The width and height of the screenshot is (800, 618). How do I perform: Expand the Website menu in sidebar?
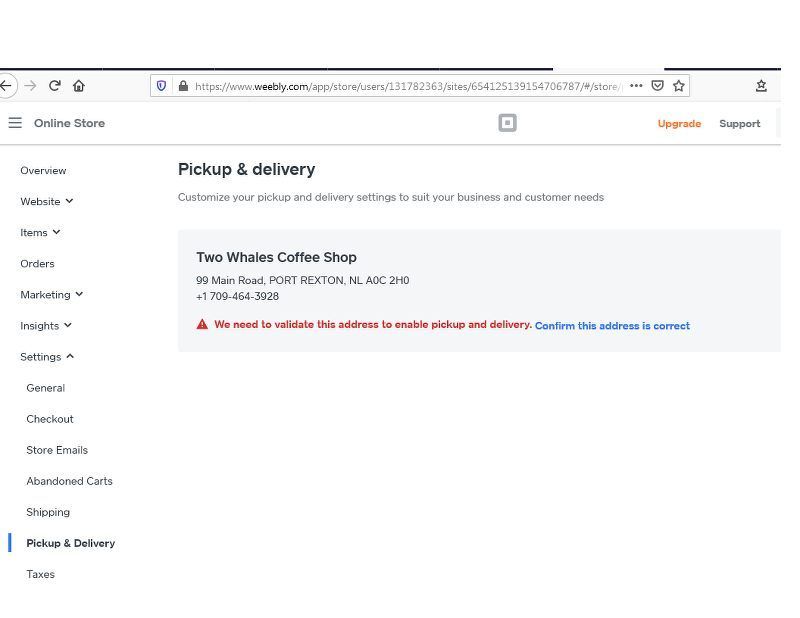[x=46, y=201]
